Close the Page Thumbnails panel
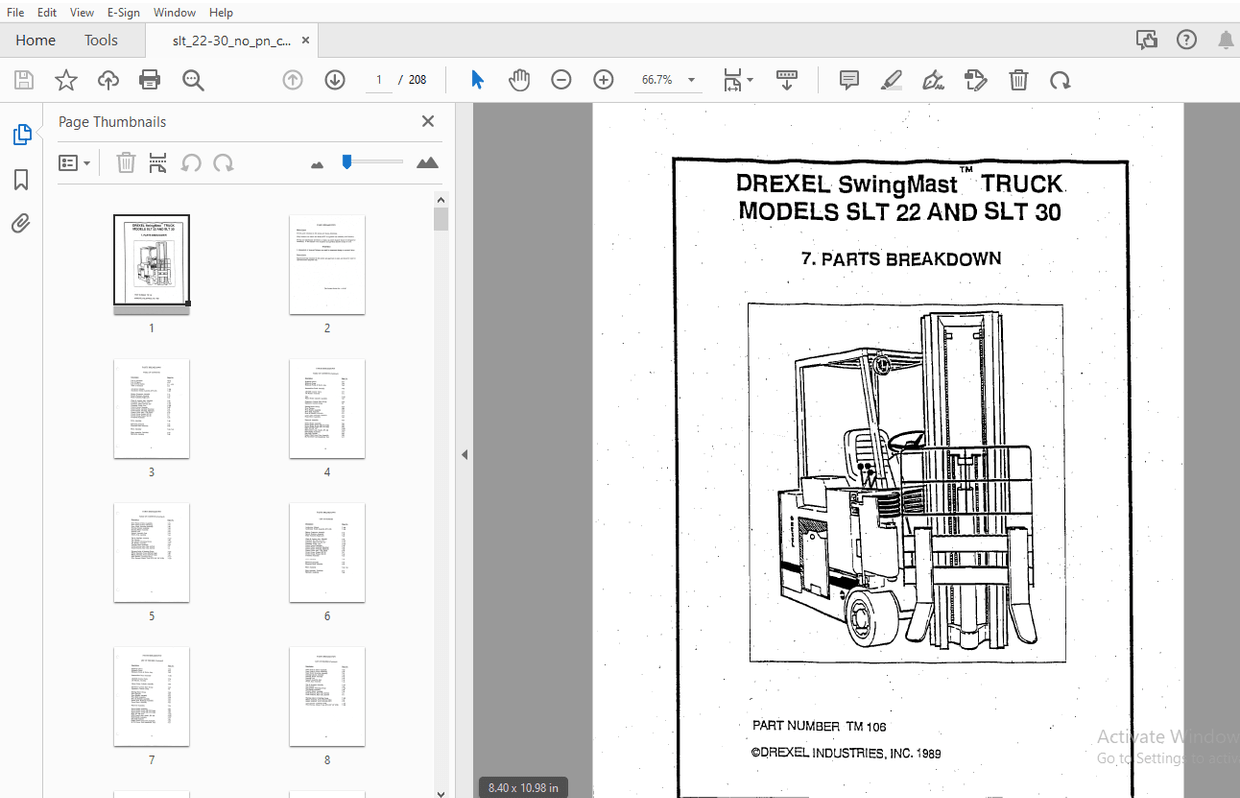Screen dimensions: 1240x798 click(427, 121)
